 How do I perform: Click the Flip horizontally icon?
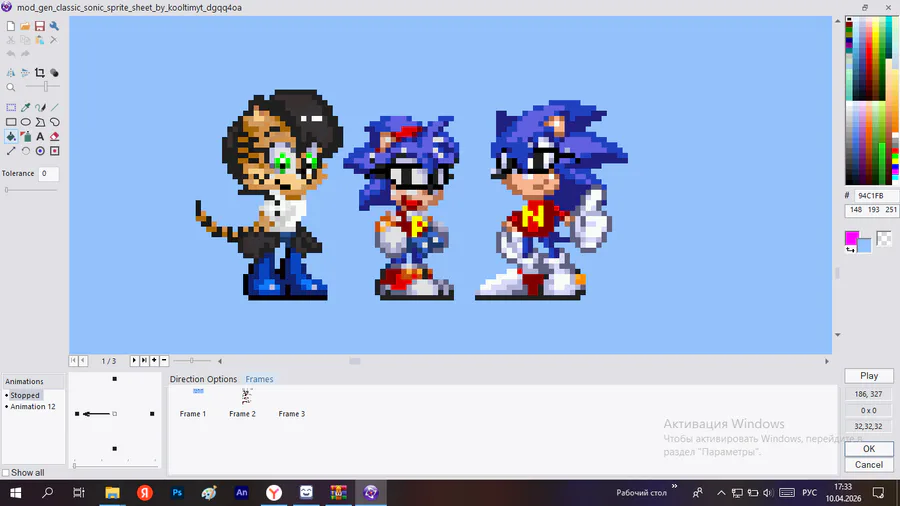tap(10, 73)
